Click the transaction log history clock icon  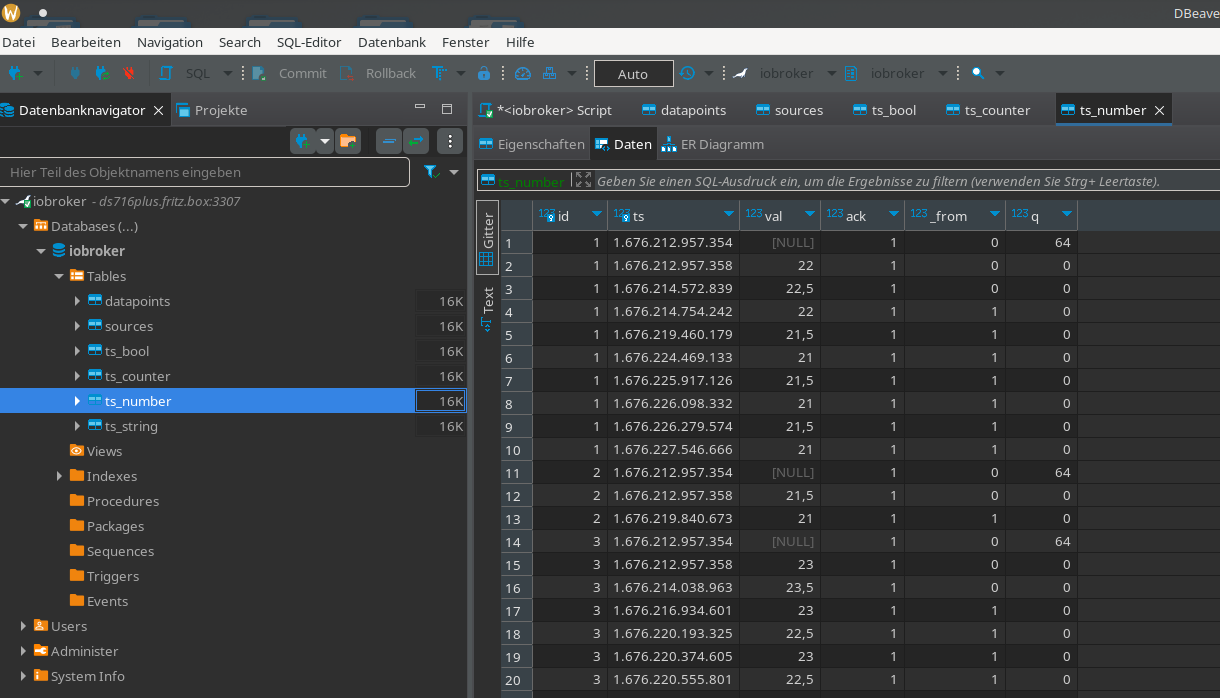(687, 73)
